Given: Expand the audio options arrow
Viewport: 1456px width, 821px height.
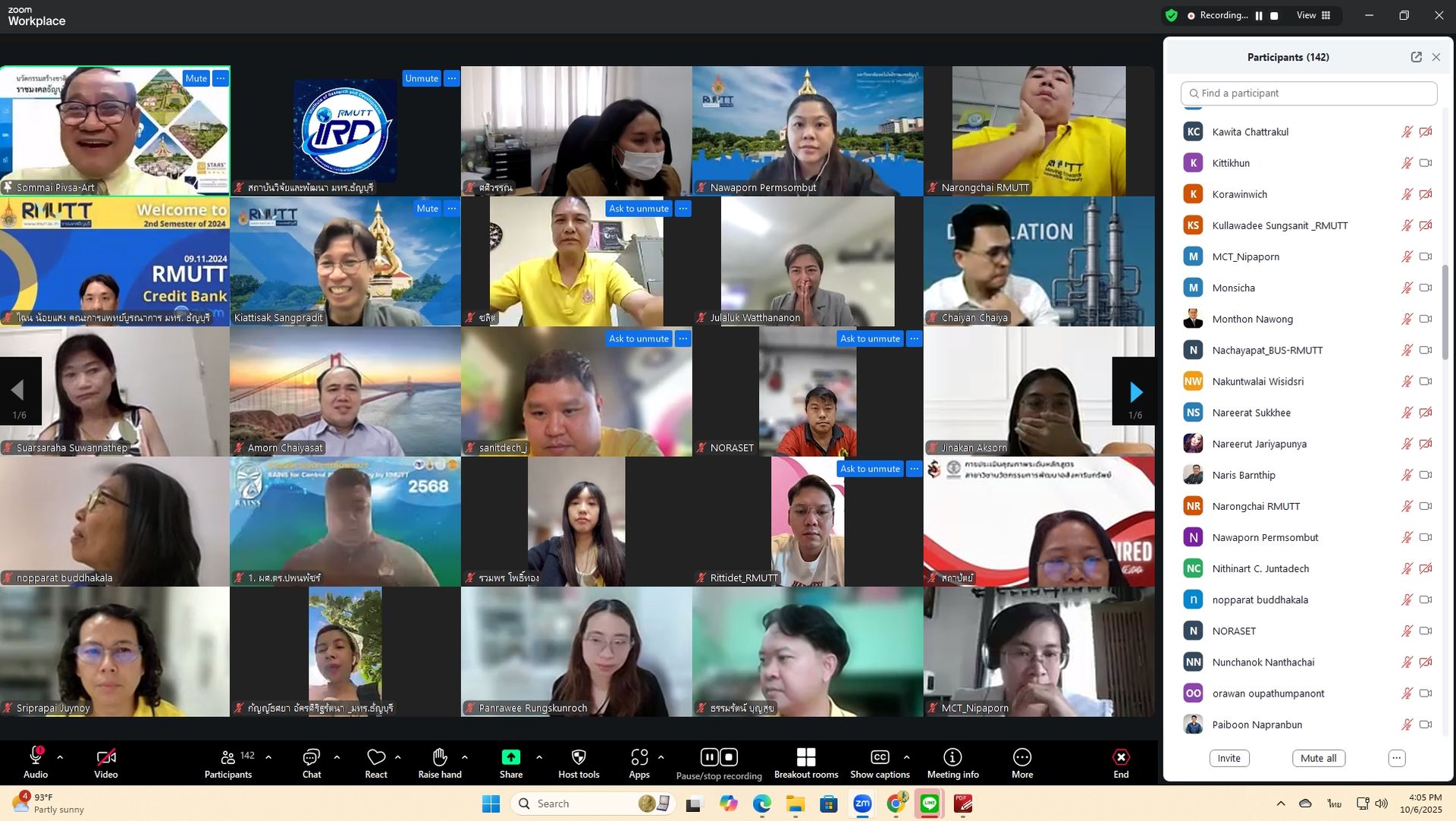Looking at the screenshot, I should [x=60, y=757].
